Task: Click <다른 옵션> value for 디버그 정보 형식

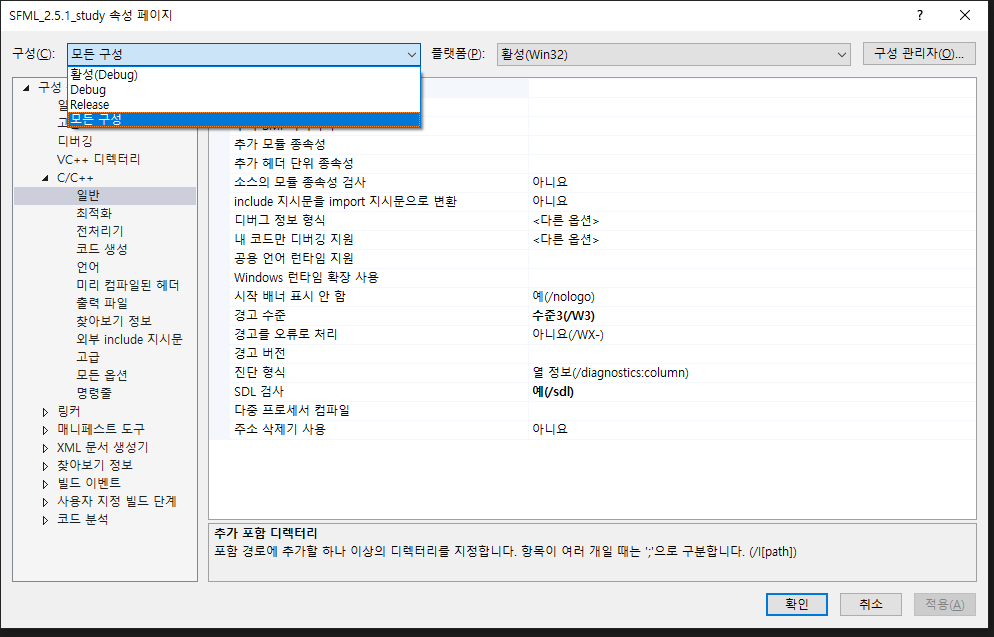Action: pyautogui.click(x=566, y=221)
